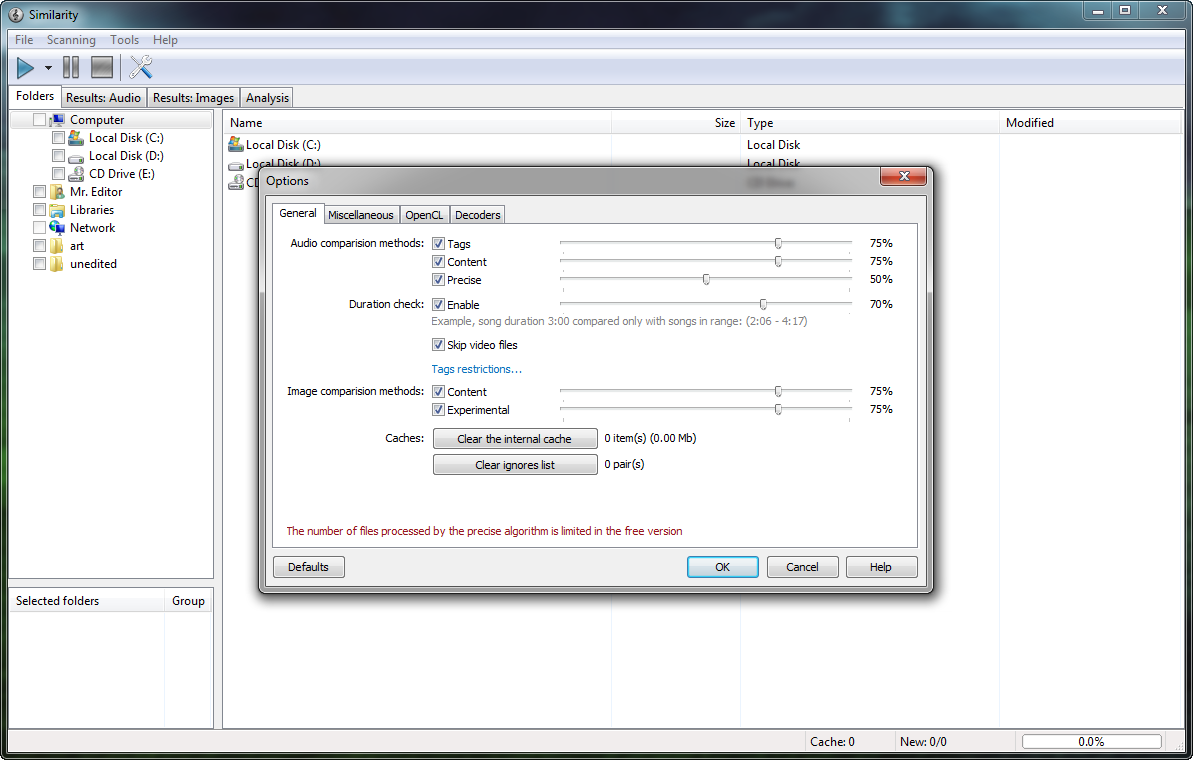Open the Help menu
This screenshot has width=1193, height=760.
tap(165, 40)
